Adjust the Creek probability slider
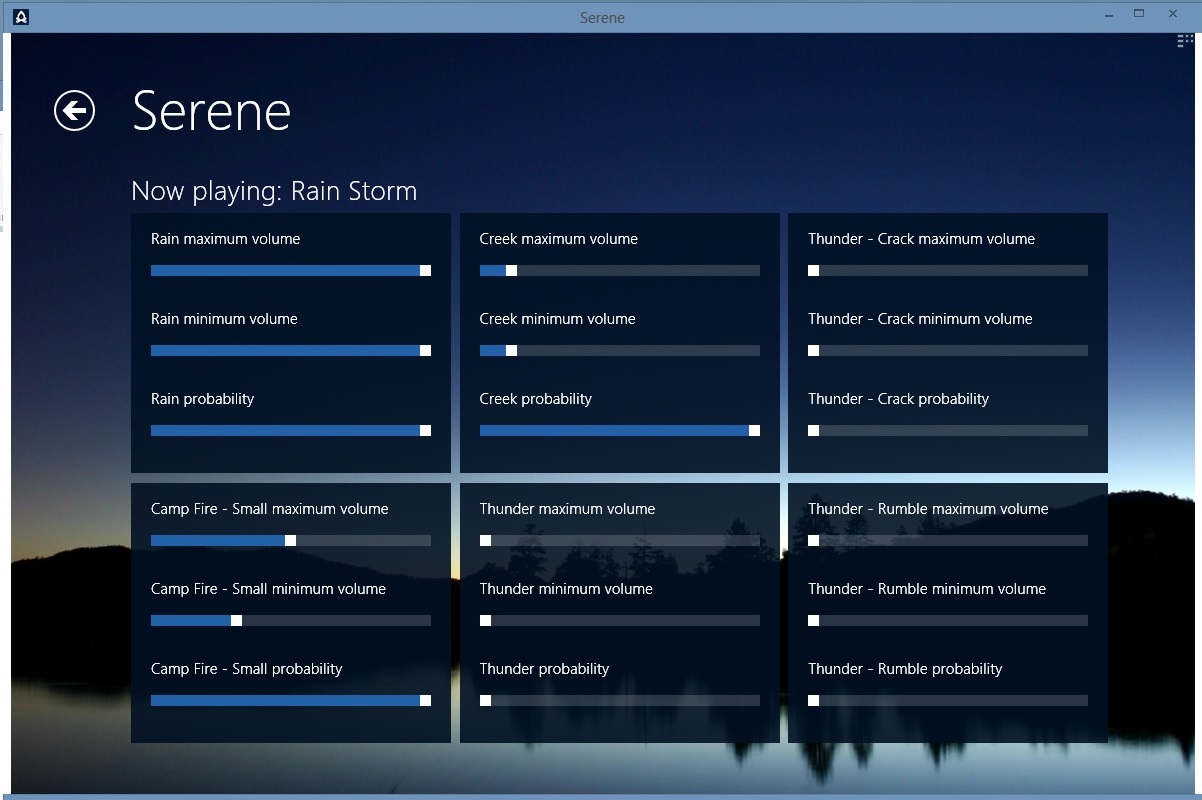This screenshot has height=800, width=1202. (754, 430)
